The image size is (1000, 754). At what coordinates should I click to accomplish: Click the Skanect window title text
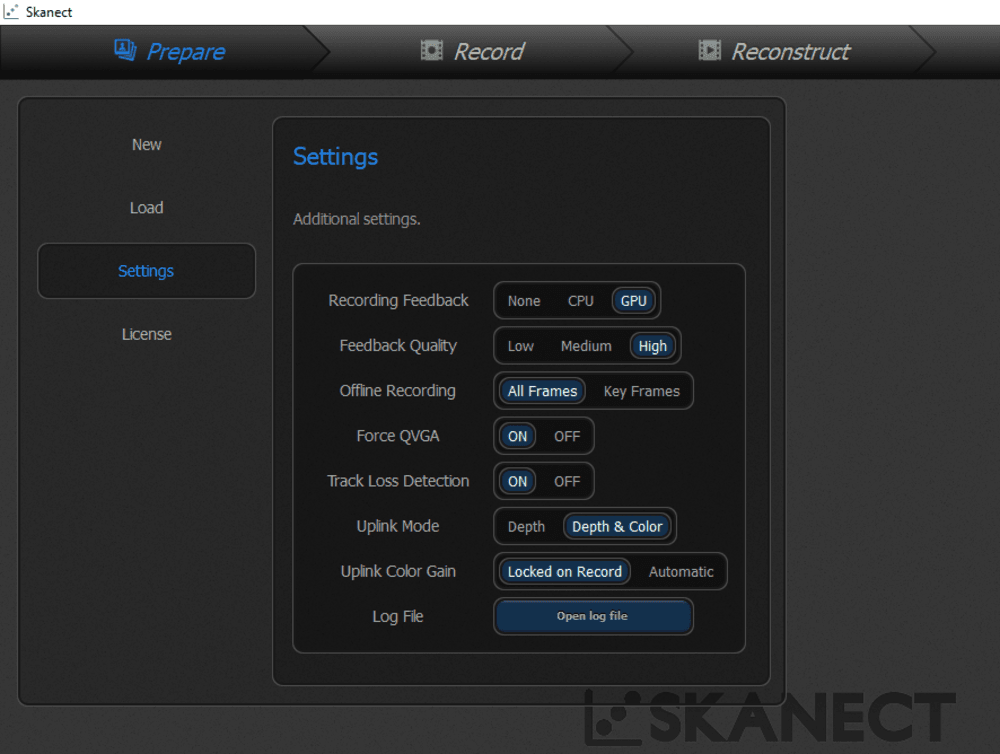coord(49,12)
